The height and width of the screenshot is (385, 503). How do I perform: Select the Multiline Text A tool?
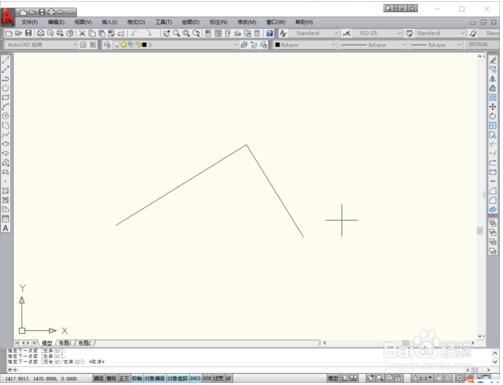pos(6,228)
